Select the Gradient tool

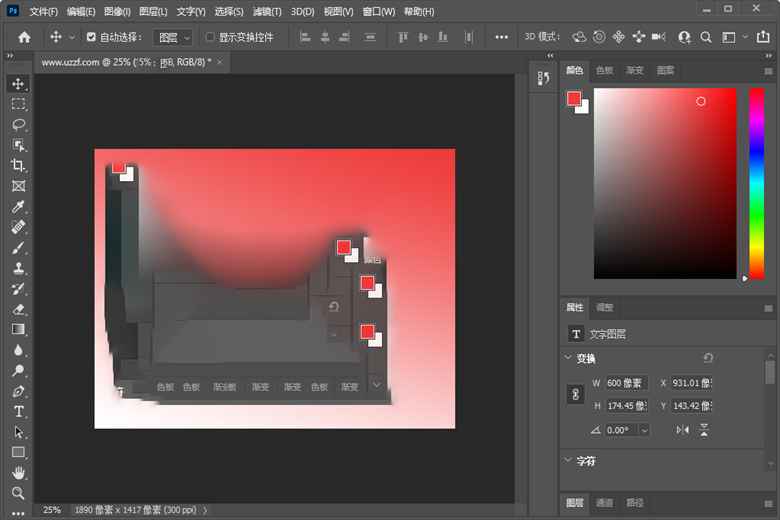point(18,329)
